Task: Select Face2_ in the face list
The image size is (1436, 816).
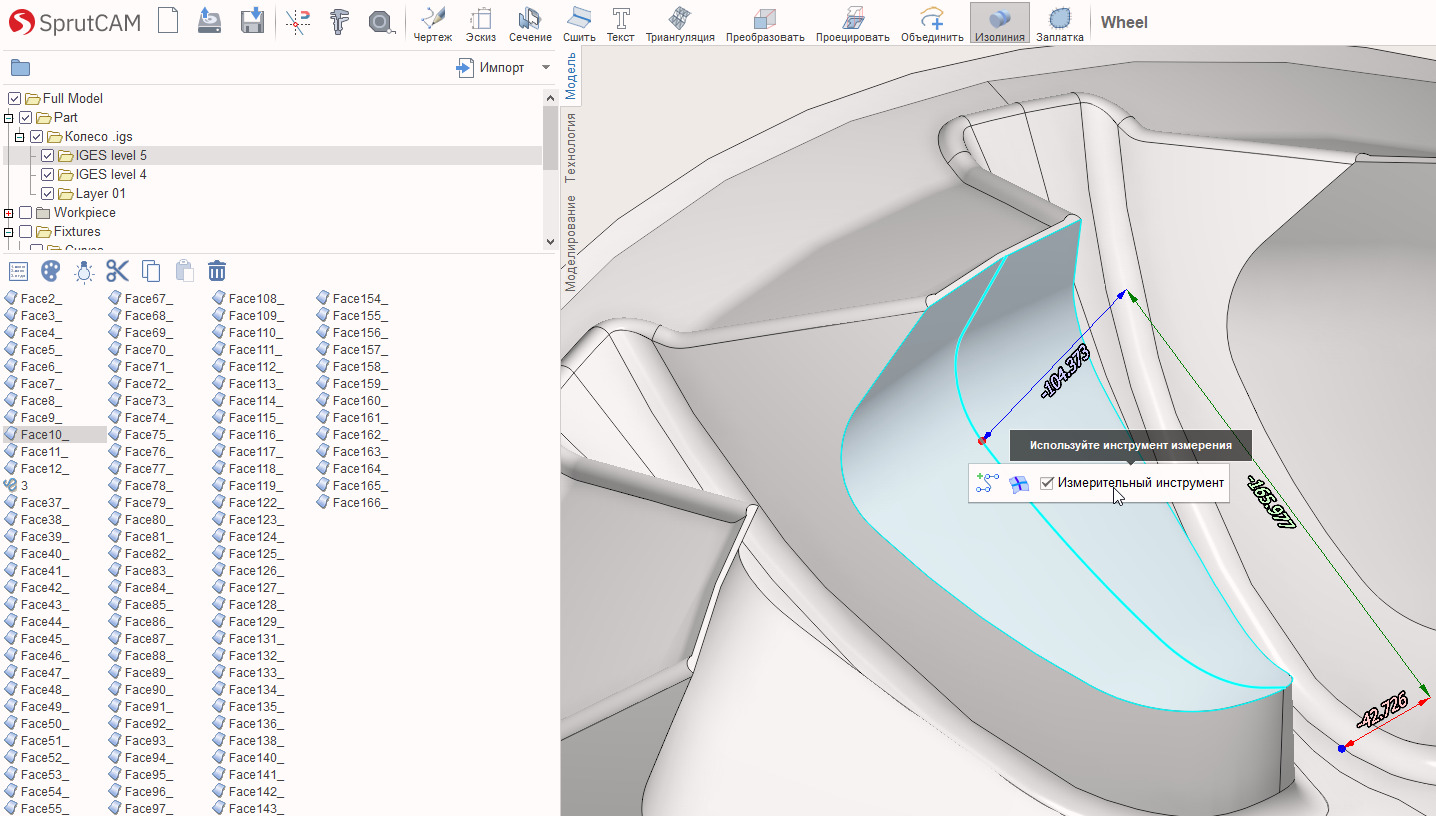Action: click(33, 299)
